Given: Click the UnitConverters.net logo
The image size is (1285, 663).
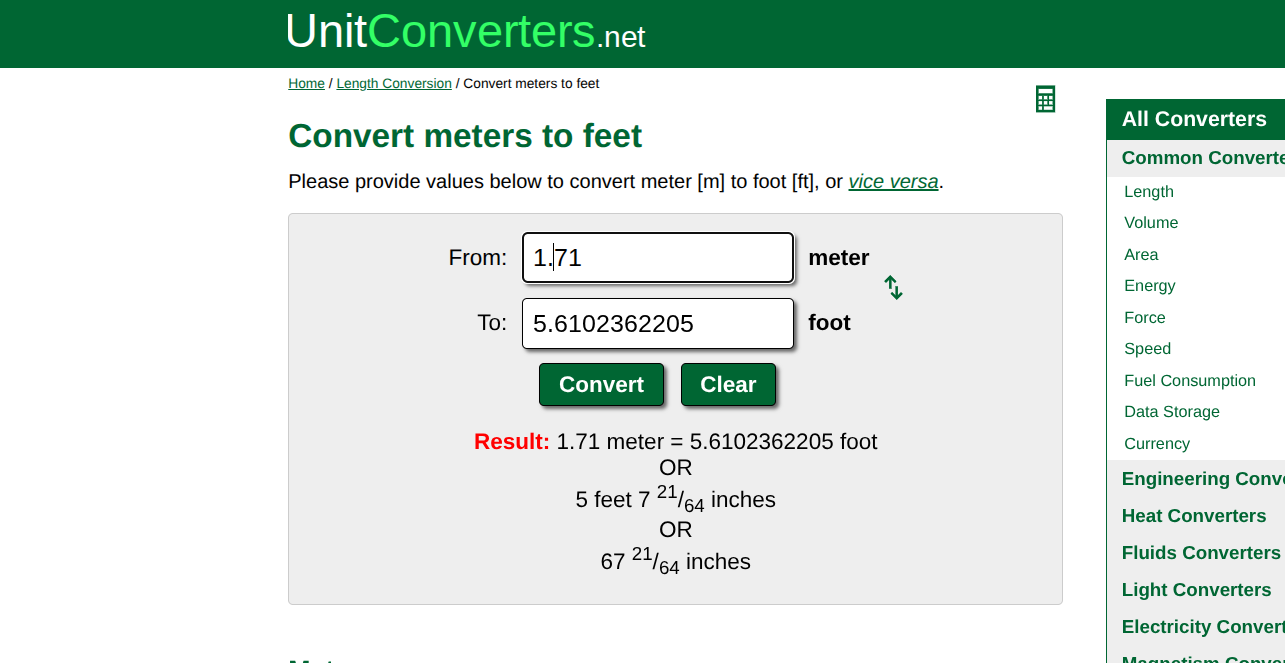Looking at the screenshot, I should click(465, 33).
